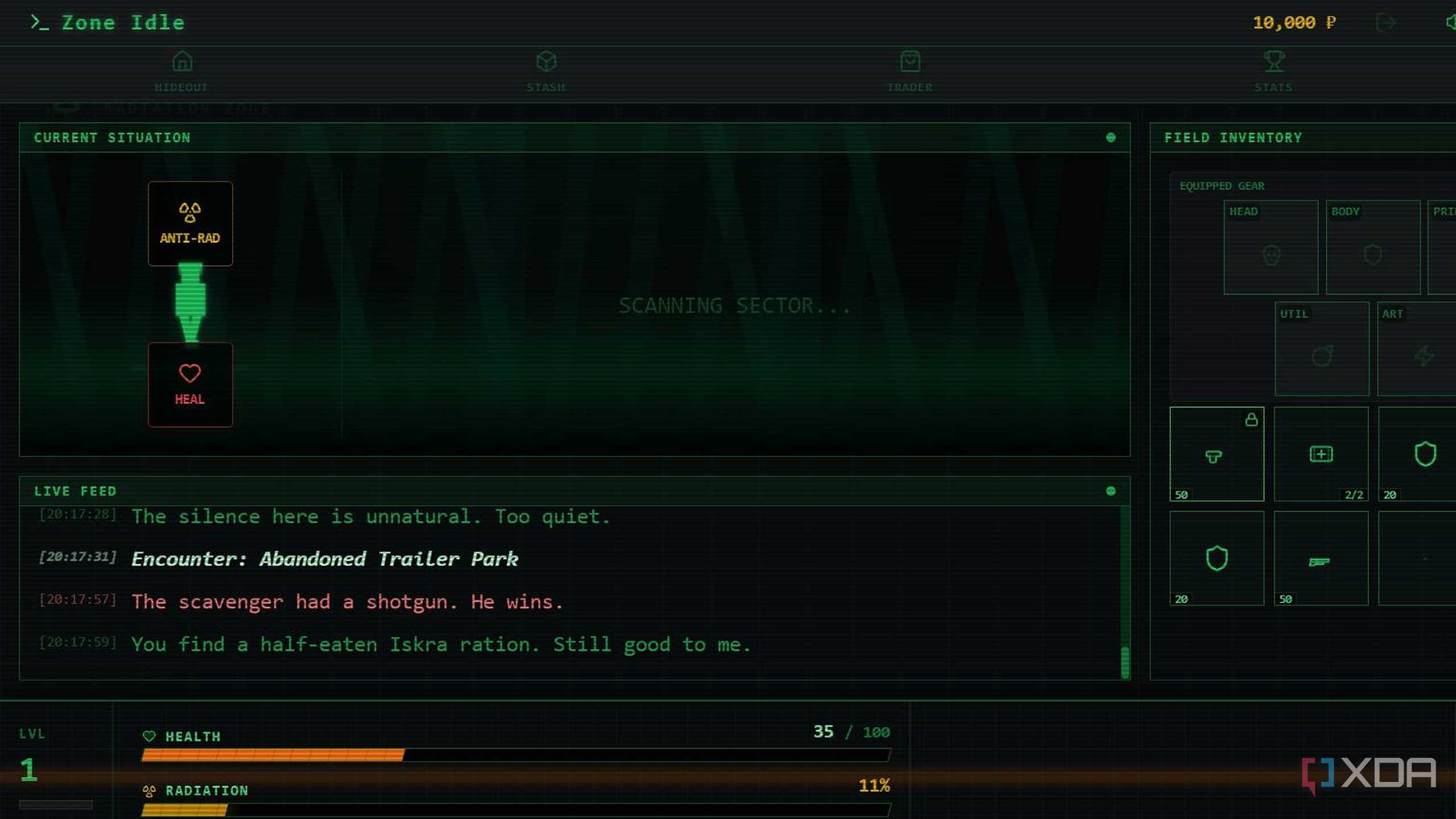This screenshot has width=1456, height=819.
Task: Select the shield item below the pistol
Action: coord(1217,558)
